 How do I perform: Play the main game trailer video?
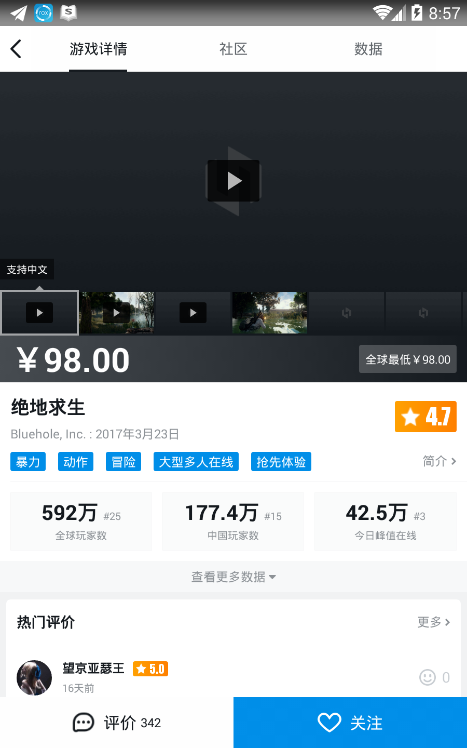tap(234, 181)
